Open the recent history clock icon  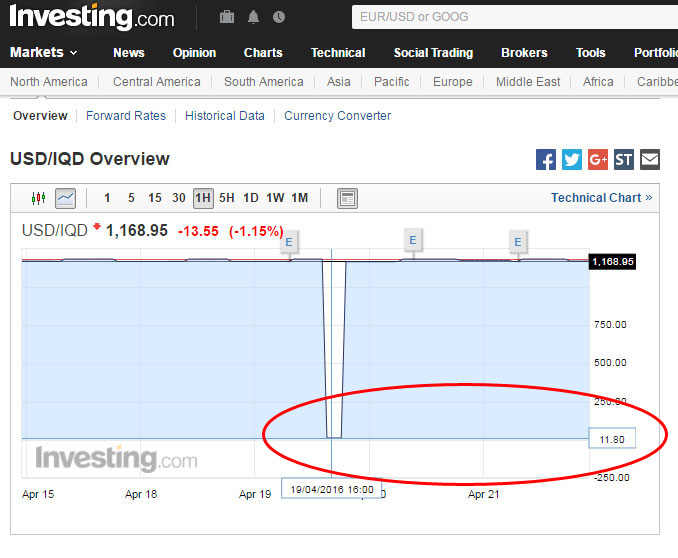click(279, 17)
